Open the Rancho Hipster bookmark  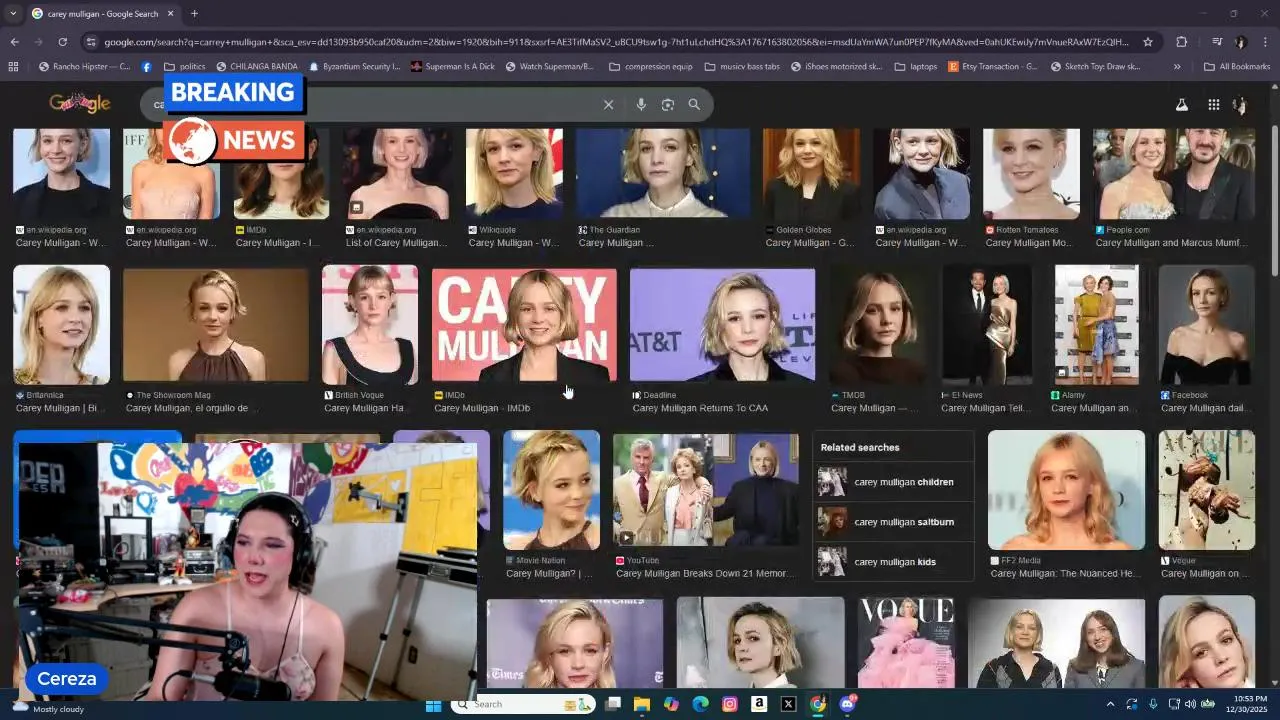(x=84, y=67)
